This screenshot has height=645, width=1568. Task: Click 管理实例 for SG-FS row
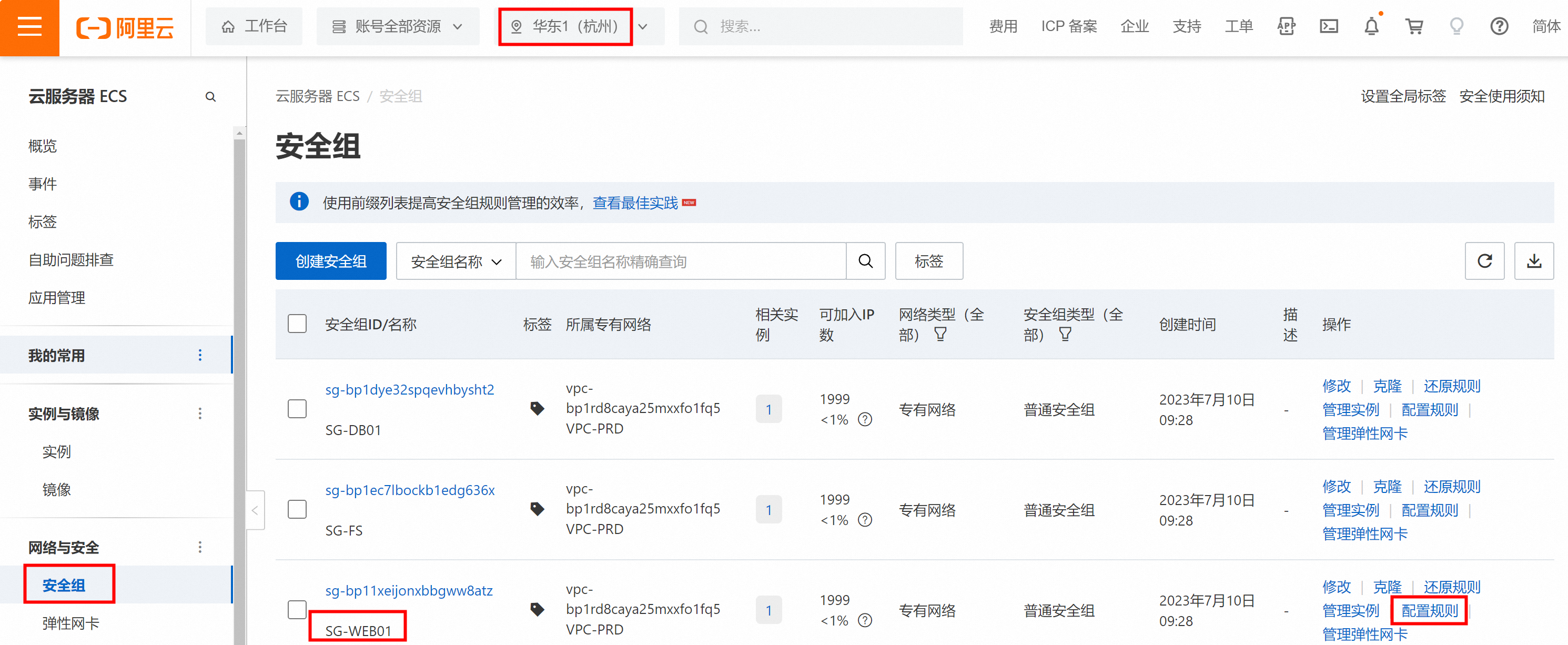[x=1351, y=510]
